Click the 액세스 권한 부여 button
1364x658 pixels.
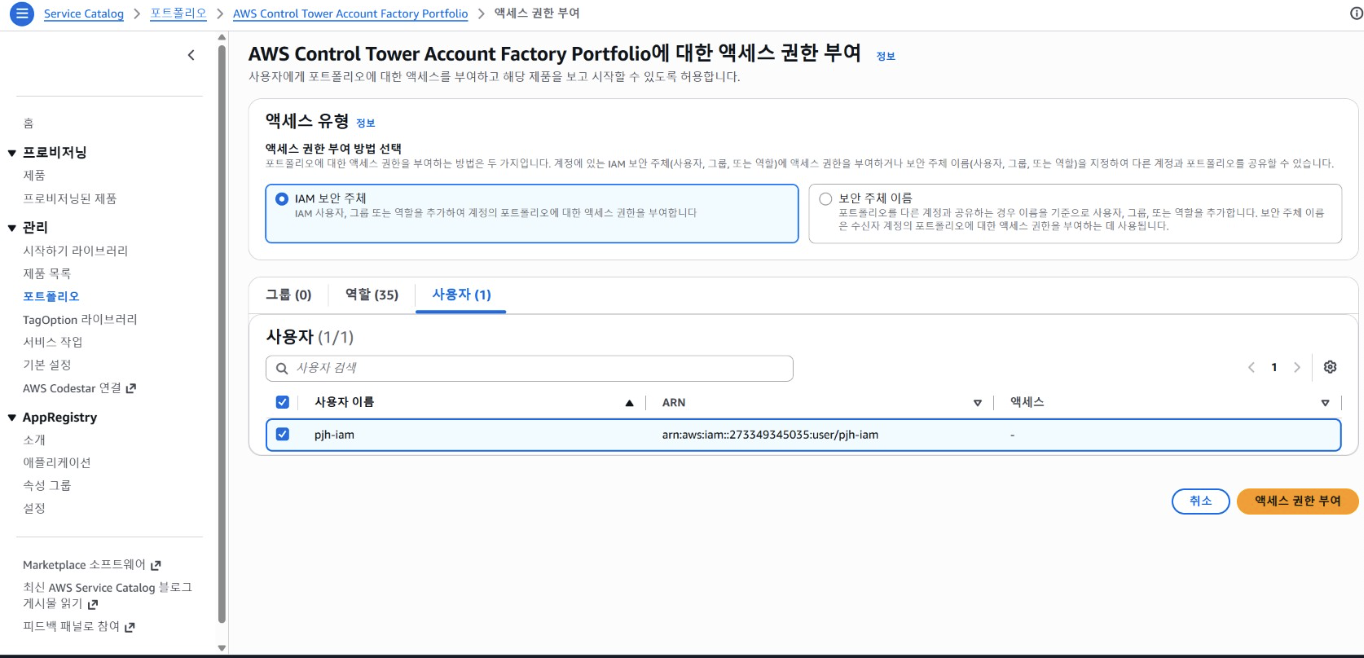[1298, 501]
